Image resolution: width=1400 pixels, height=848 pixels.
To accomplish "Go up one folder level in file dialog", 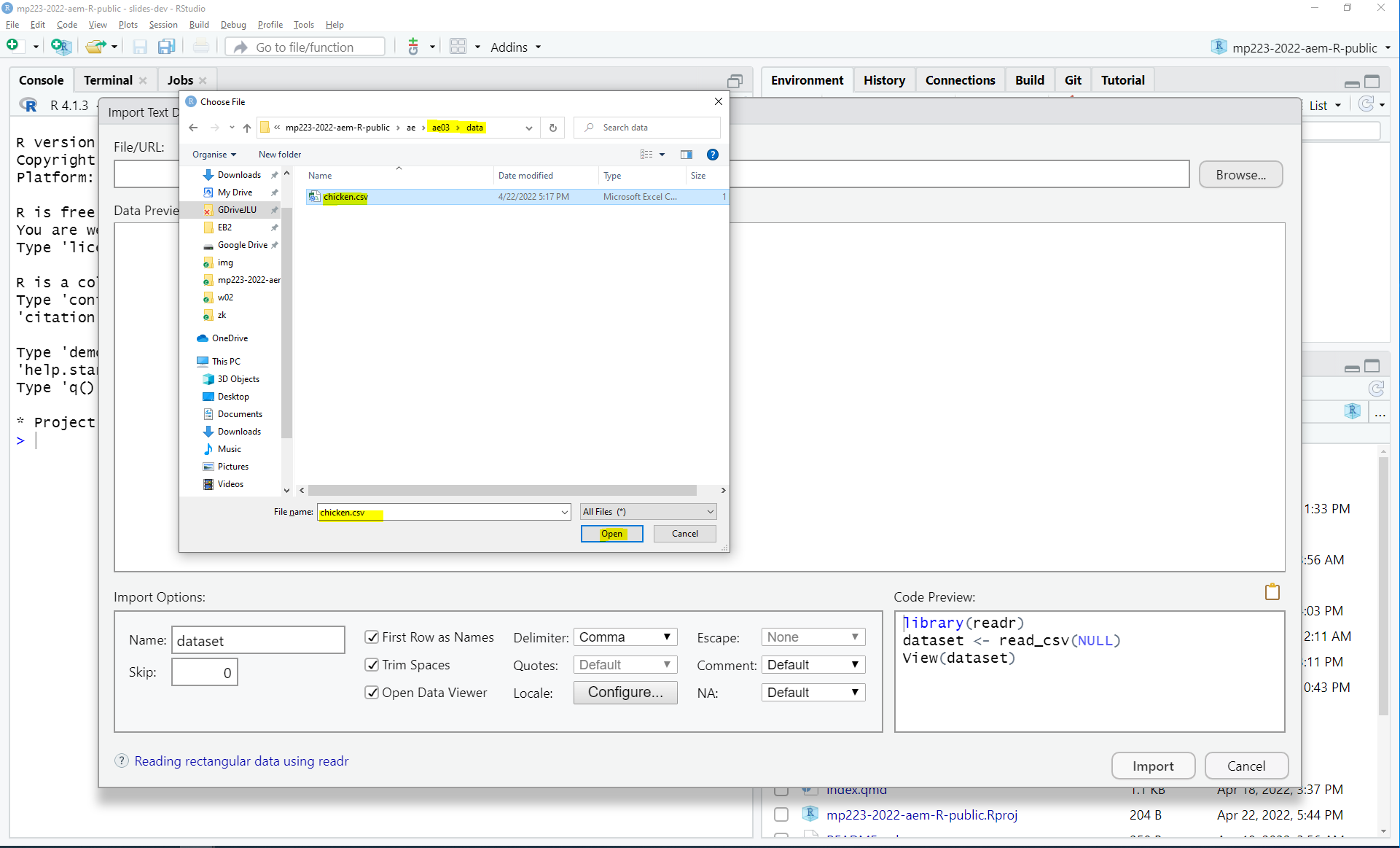I will [247, 128].
